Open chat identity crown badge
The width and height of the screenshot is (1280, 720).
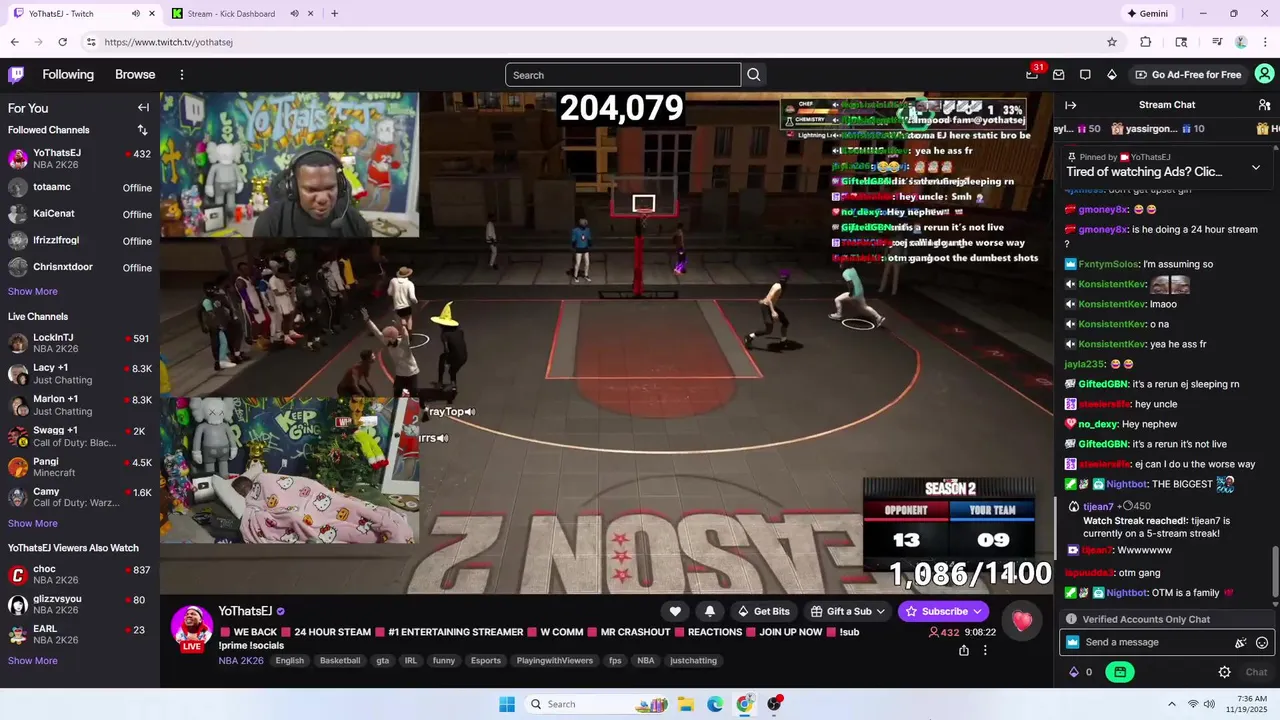pos(1073,643)
